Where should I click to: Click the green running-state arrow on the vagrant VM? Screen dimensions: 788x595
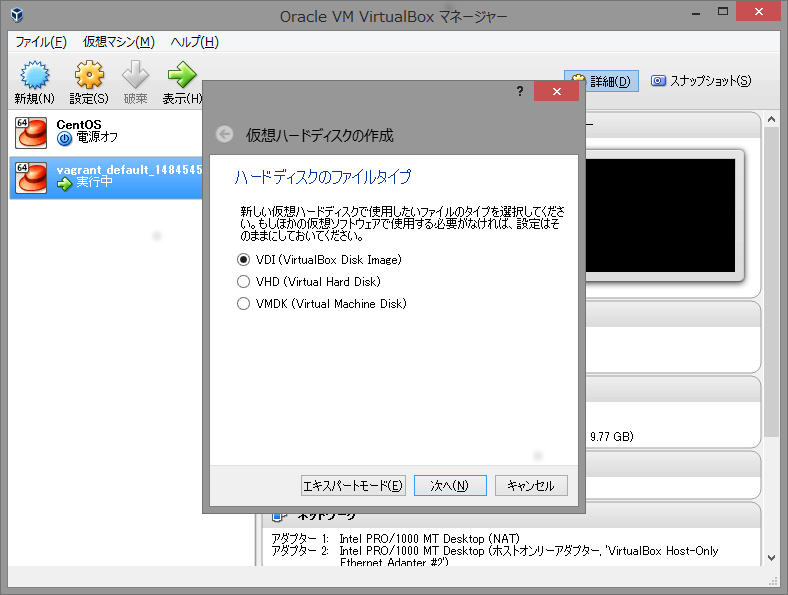pyautogui.click(x=64, y=184)
